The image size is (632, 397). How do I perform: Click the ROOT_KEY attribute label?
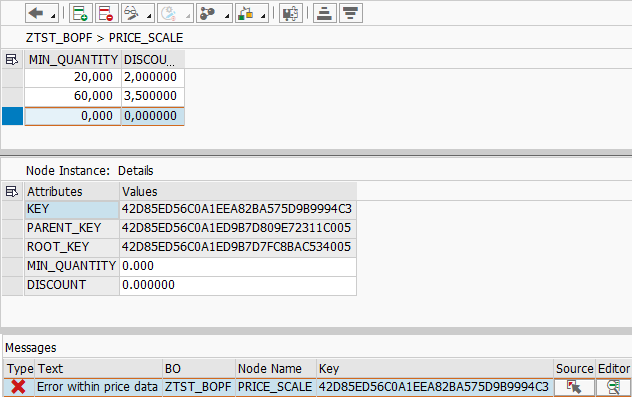pos(72,247)
